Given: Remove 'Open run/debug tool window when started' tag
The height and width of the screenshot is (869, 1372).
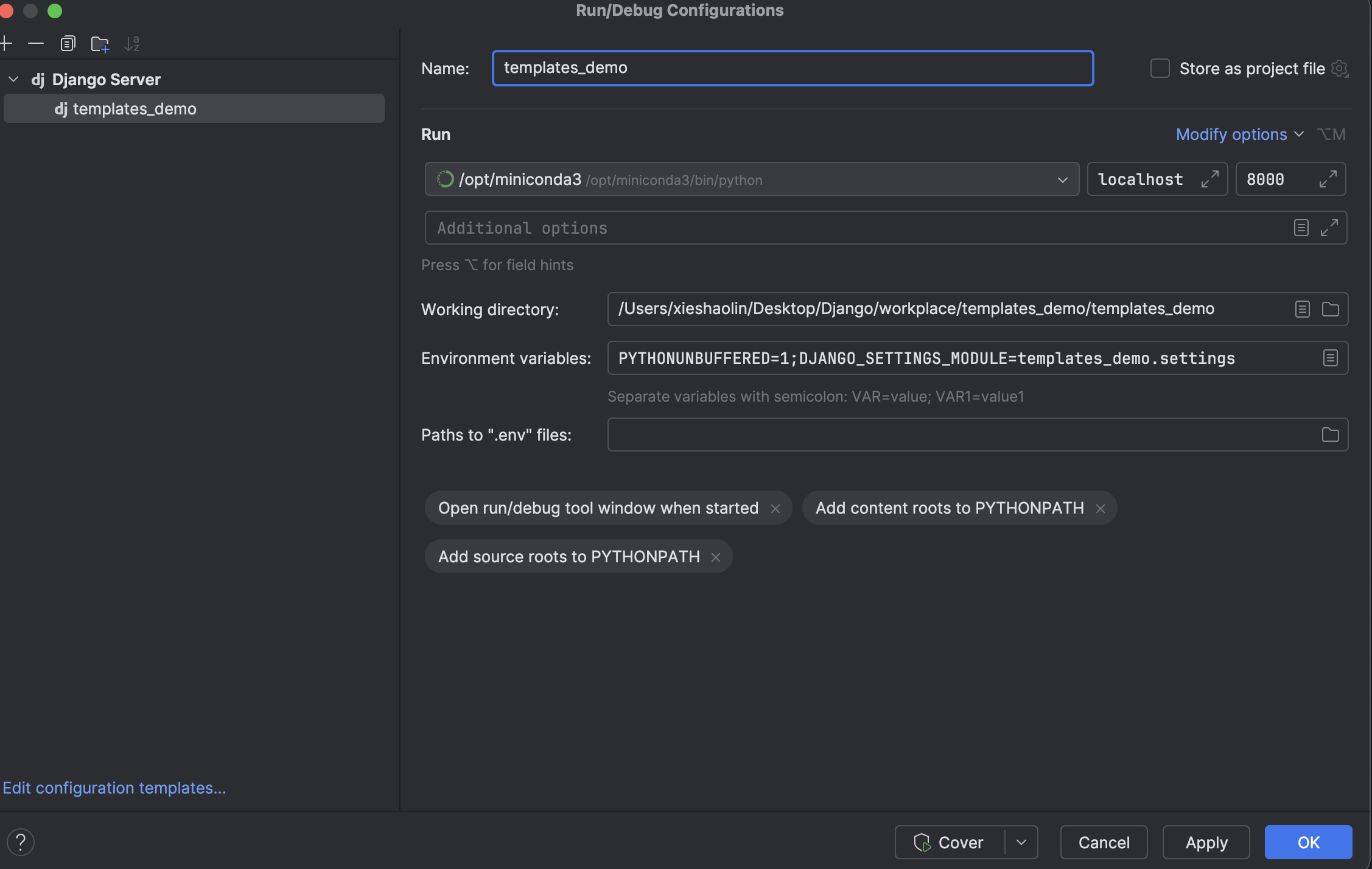Looking at the screenshot, I should coord(775,509).
